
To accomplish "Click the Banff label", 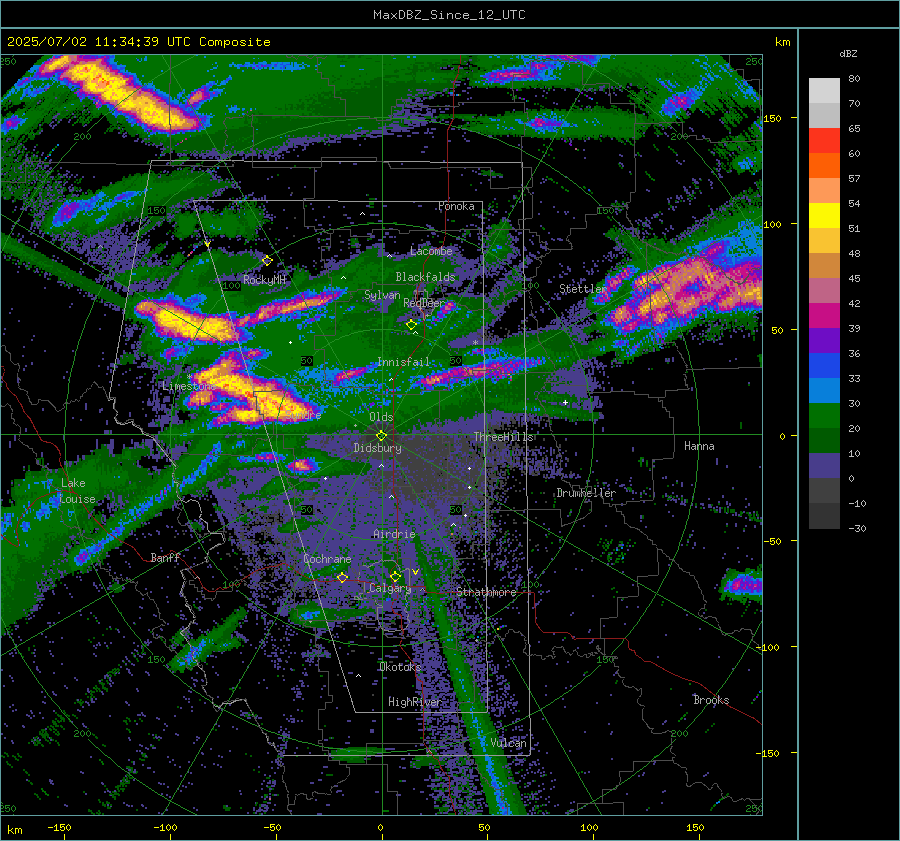I will (x=165, y=557).
